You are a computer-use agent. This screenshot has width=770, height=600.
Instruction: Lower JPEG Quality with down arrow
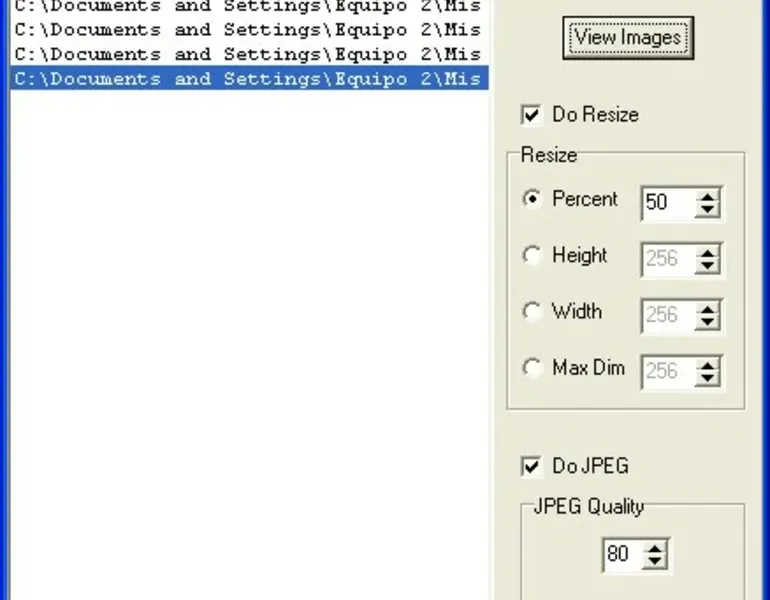[x=654, y=561]
